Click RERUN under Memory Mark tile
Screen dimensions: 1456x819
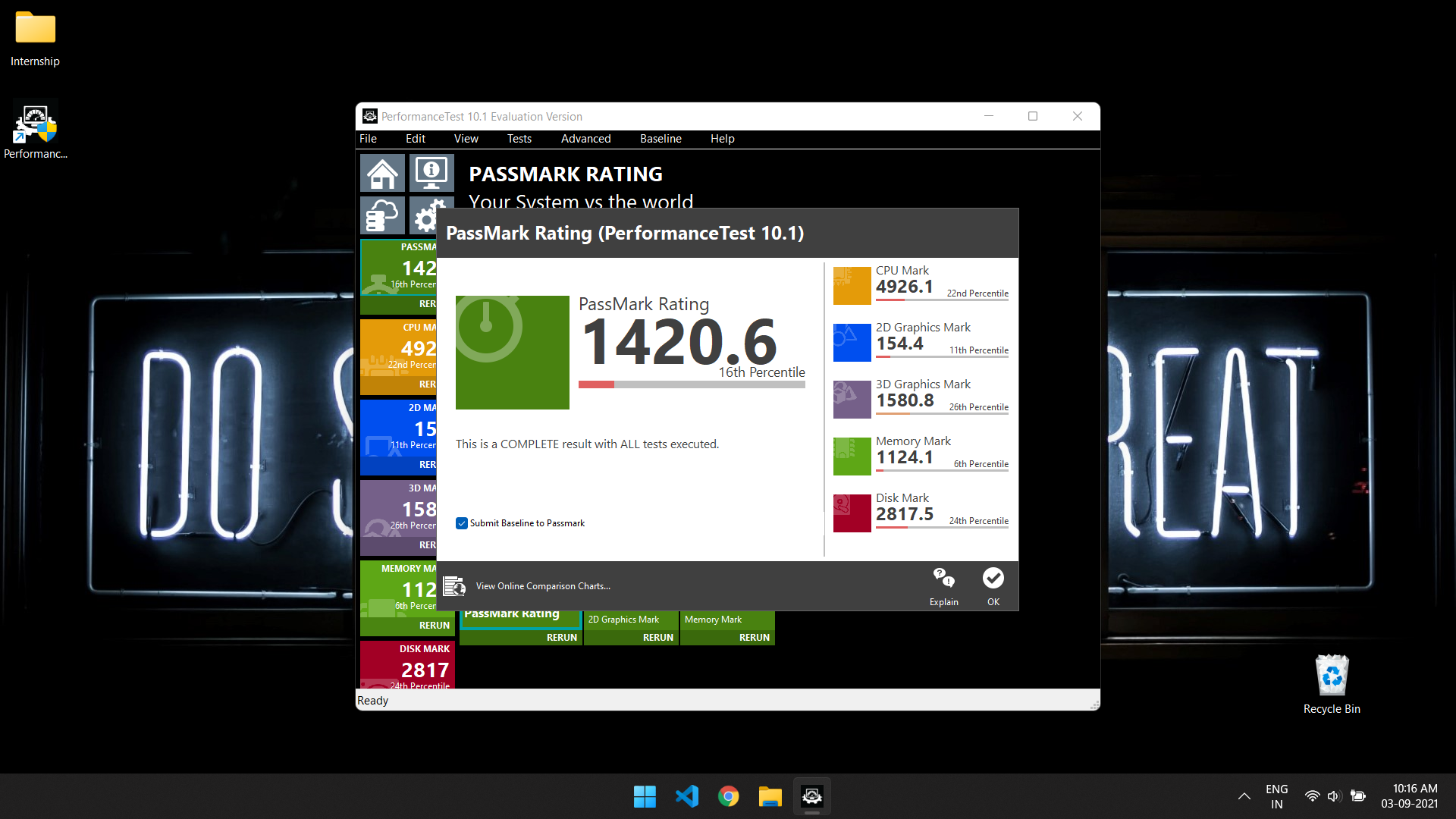754,638
